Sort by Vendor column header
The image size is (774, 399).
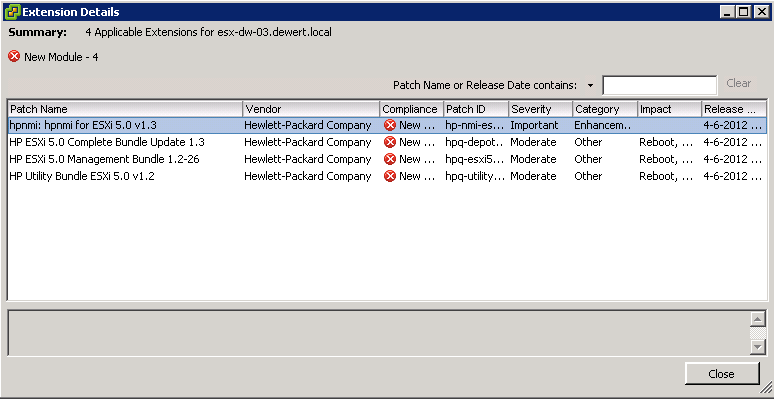311,109
